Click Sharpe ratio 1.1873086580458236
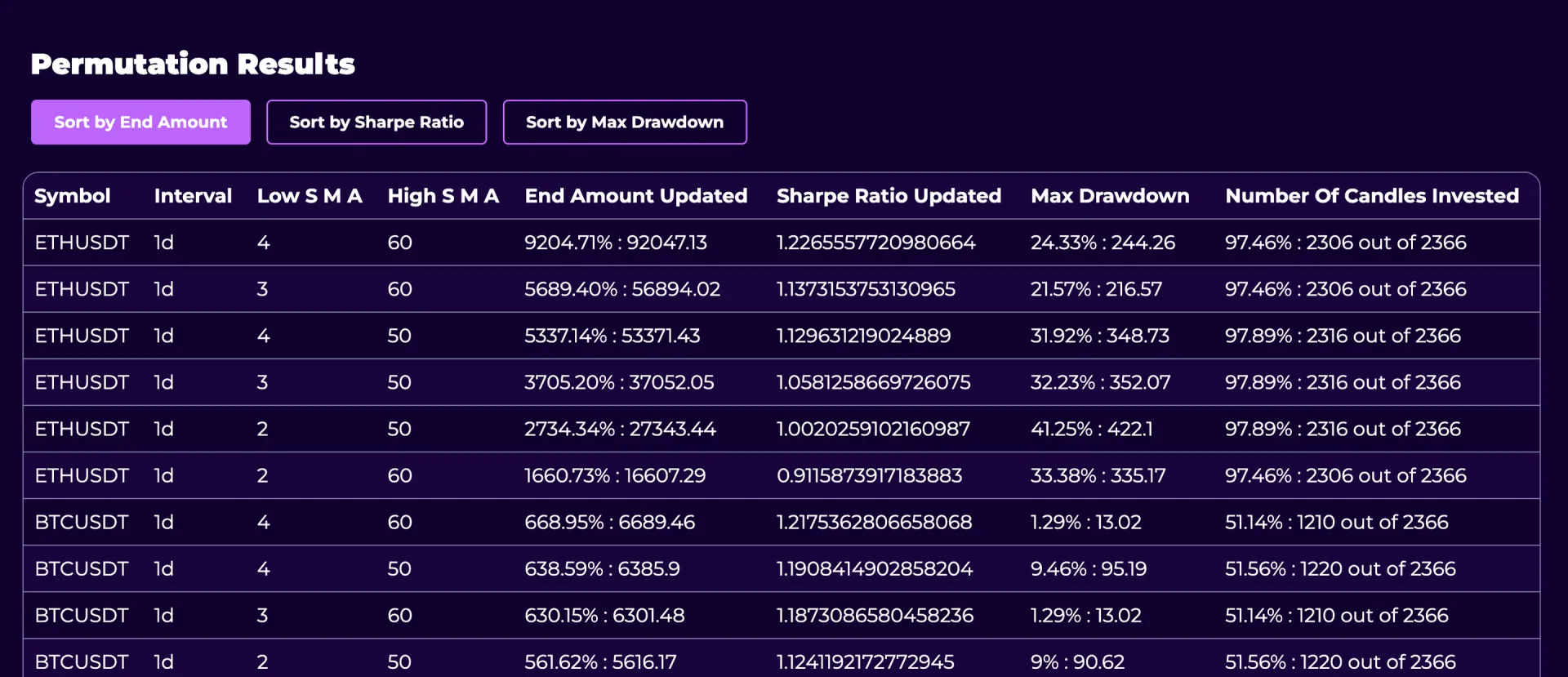The width and height of the screenshot is (1568, 677). tap(875, 615)
